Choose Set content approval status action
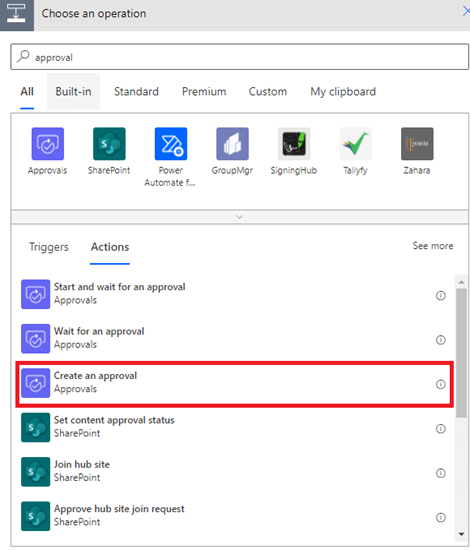 235,427
